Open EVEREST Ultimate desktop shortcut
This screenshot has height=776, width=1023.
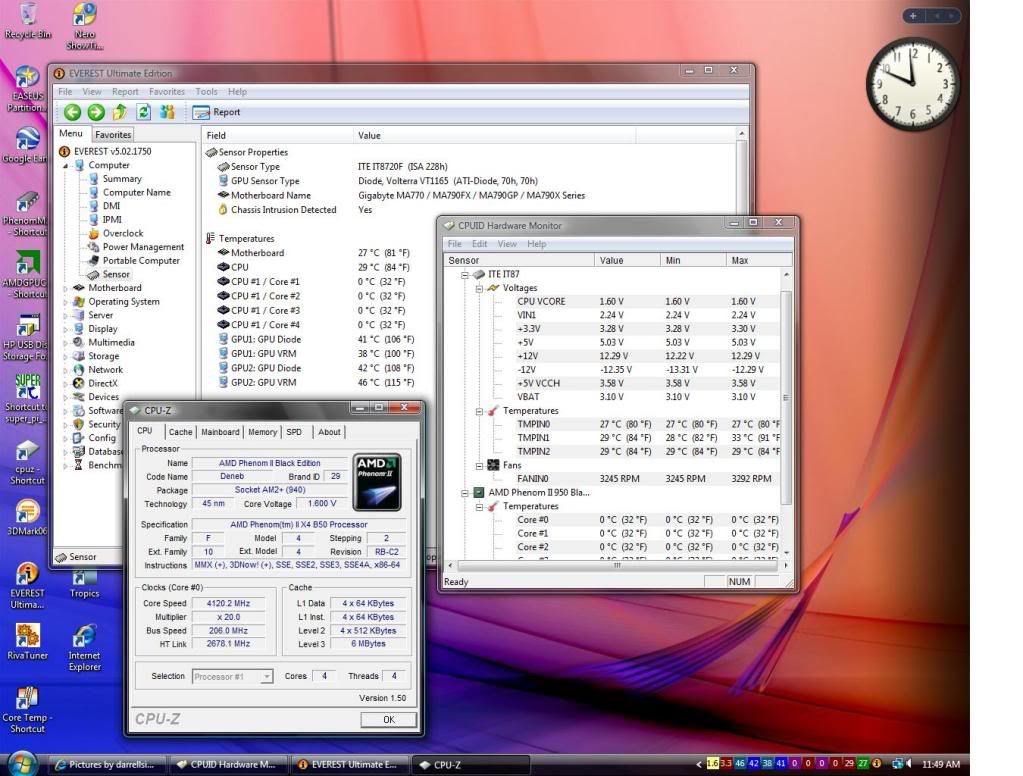click(27, 586)
